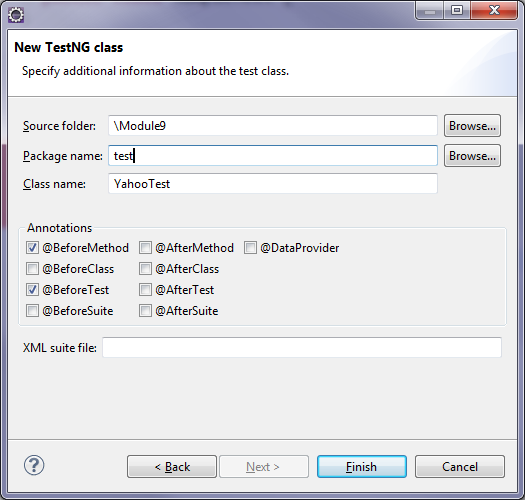Toggle the @AfterSuite checkbox

coord(145,311)
